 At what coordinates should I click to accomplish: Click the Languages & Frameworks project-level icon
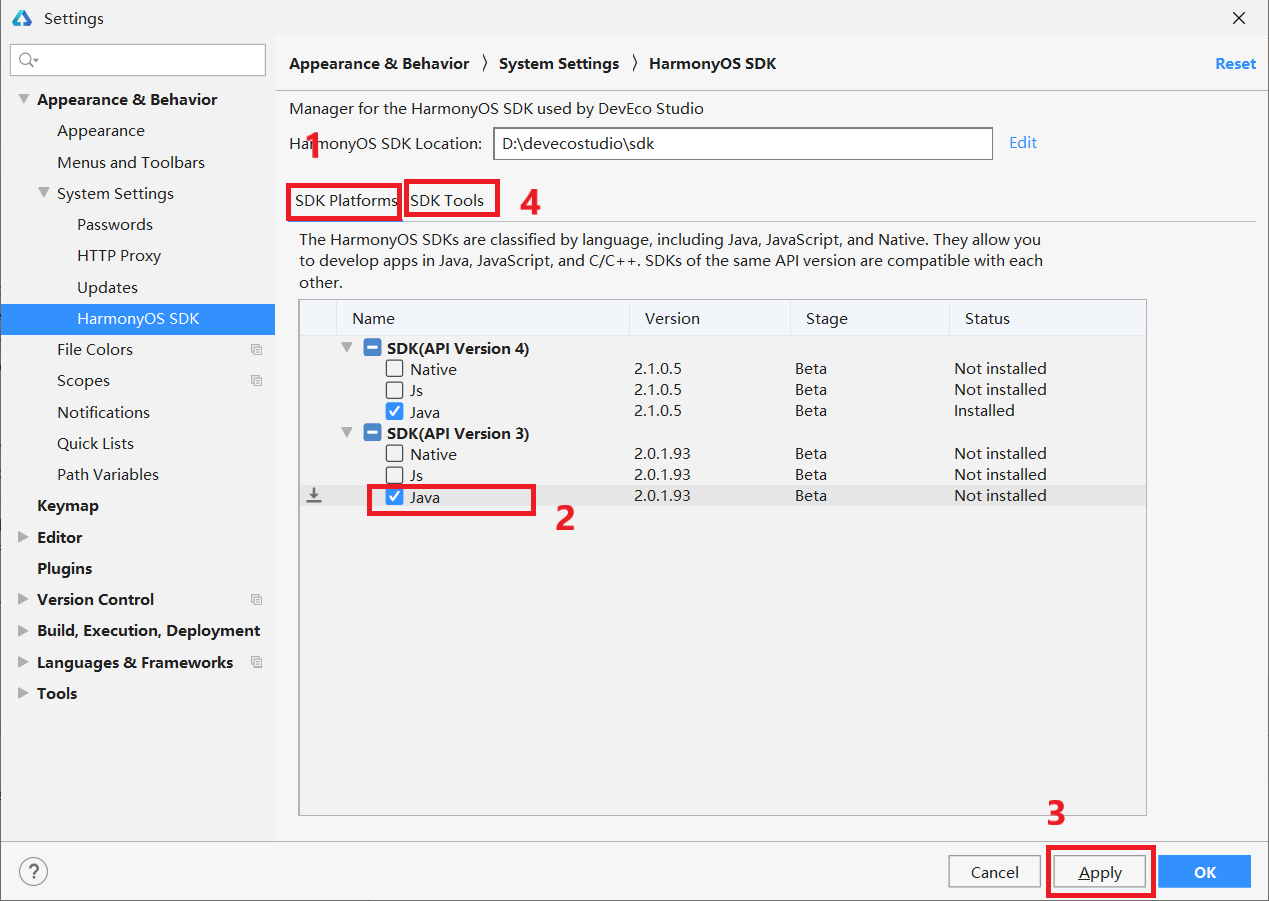[x=257, y=662]
